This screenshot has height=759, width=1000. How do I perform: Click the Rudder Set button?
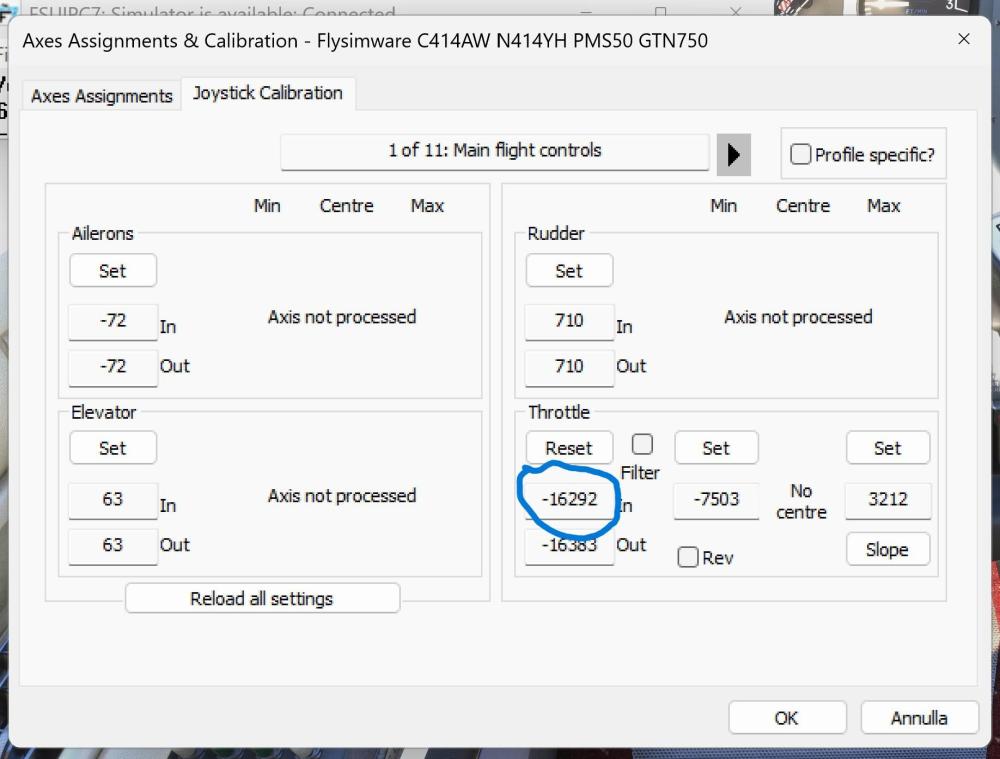pyautogui.click(x=568, y=271)
